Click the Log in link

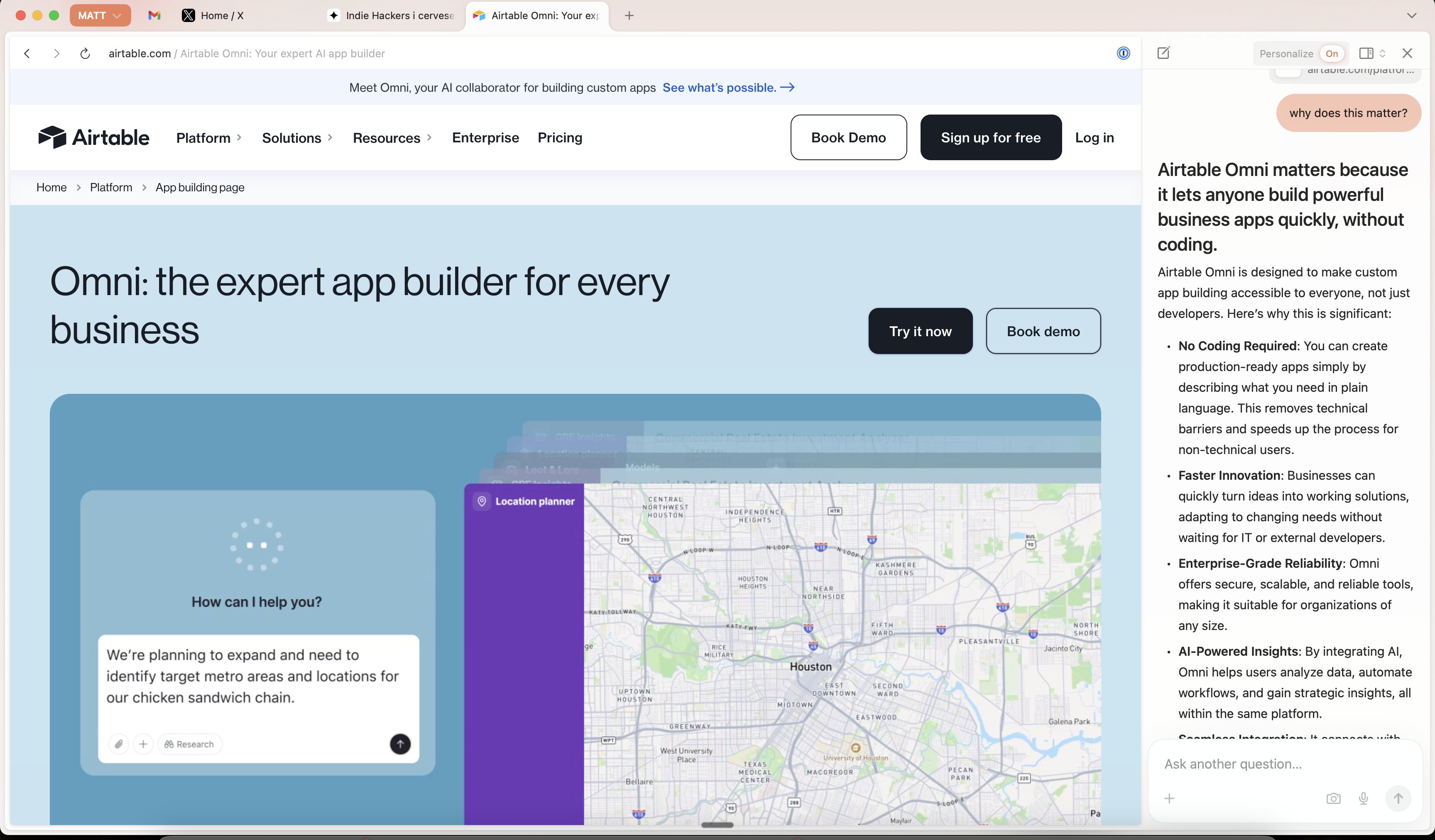click(1095, 138)
